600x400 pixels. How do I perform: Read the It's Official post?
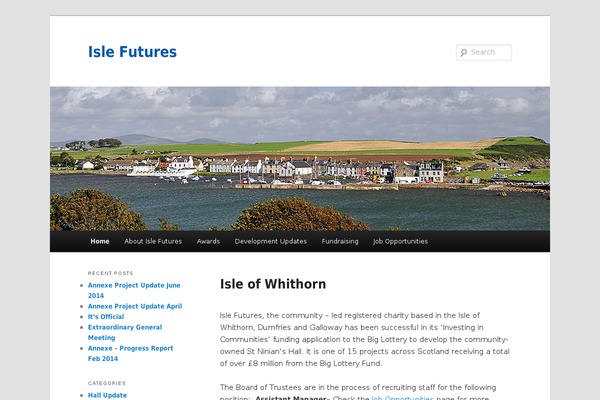point(106,317)
